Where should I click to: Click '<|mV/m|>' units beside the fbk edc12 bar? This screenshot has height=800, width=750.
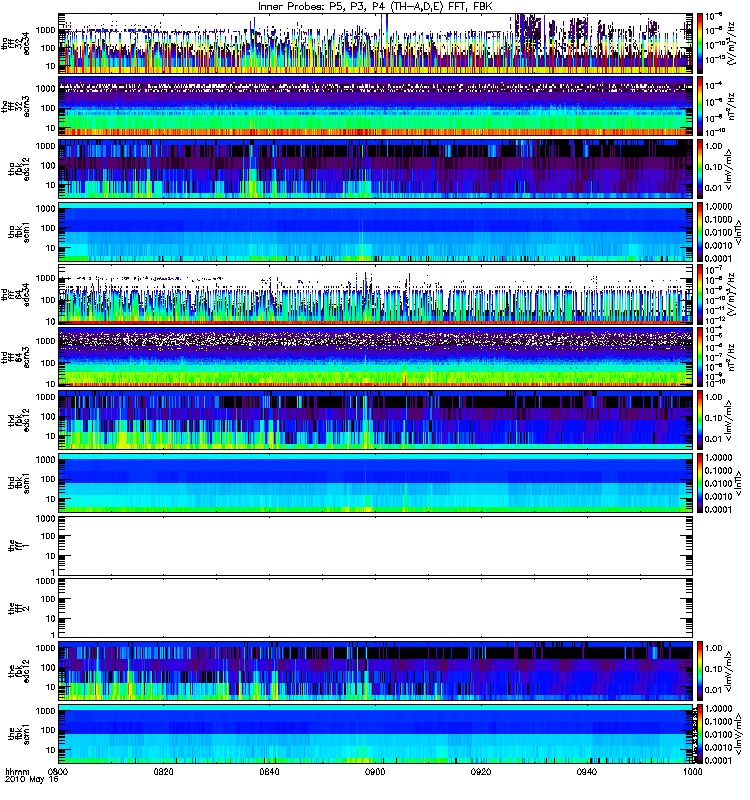point(729,671)
